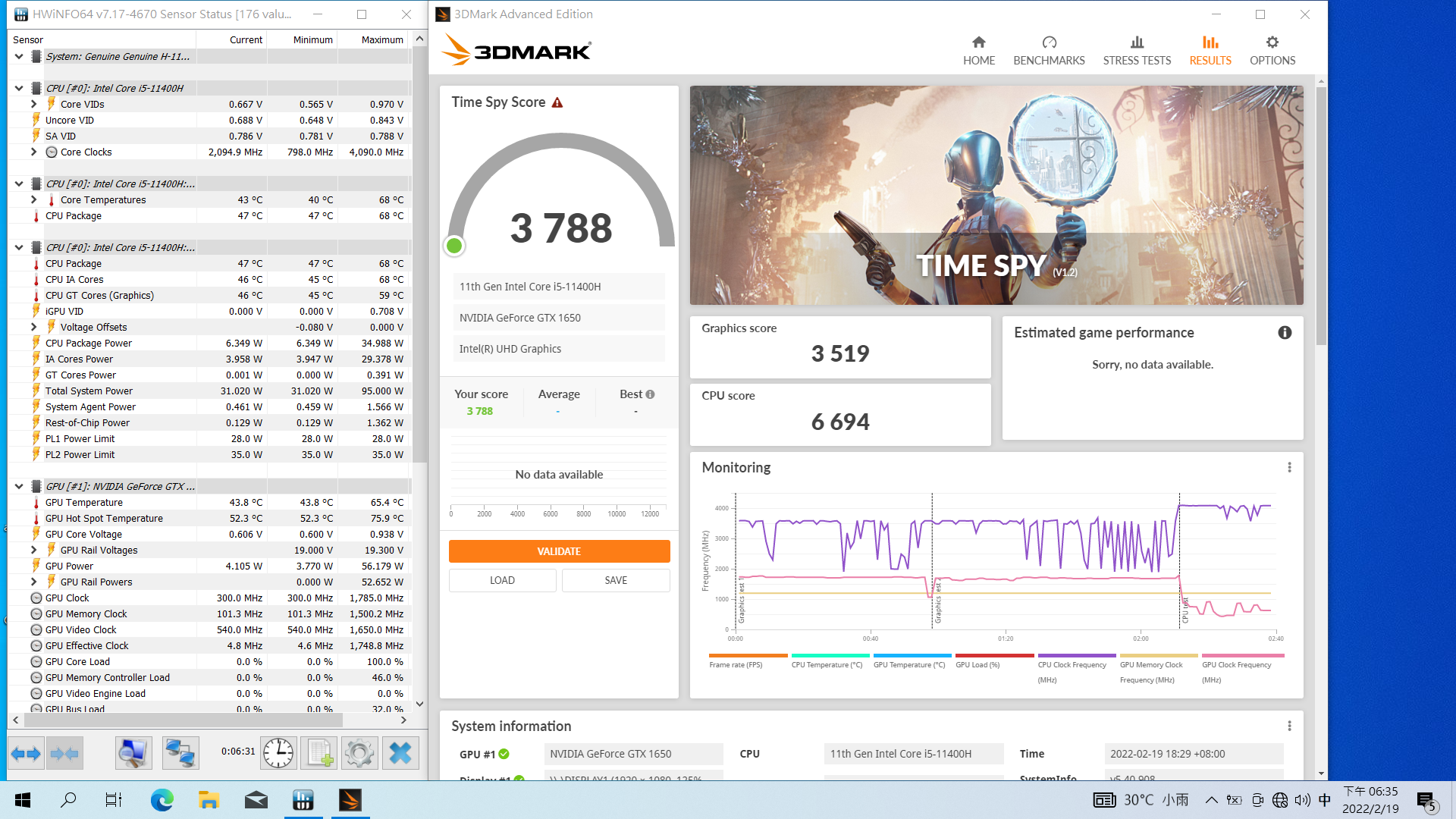Toggle the GPU Load (%) legend series

coord(977,665)
